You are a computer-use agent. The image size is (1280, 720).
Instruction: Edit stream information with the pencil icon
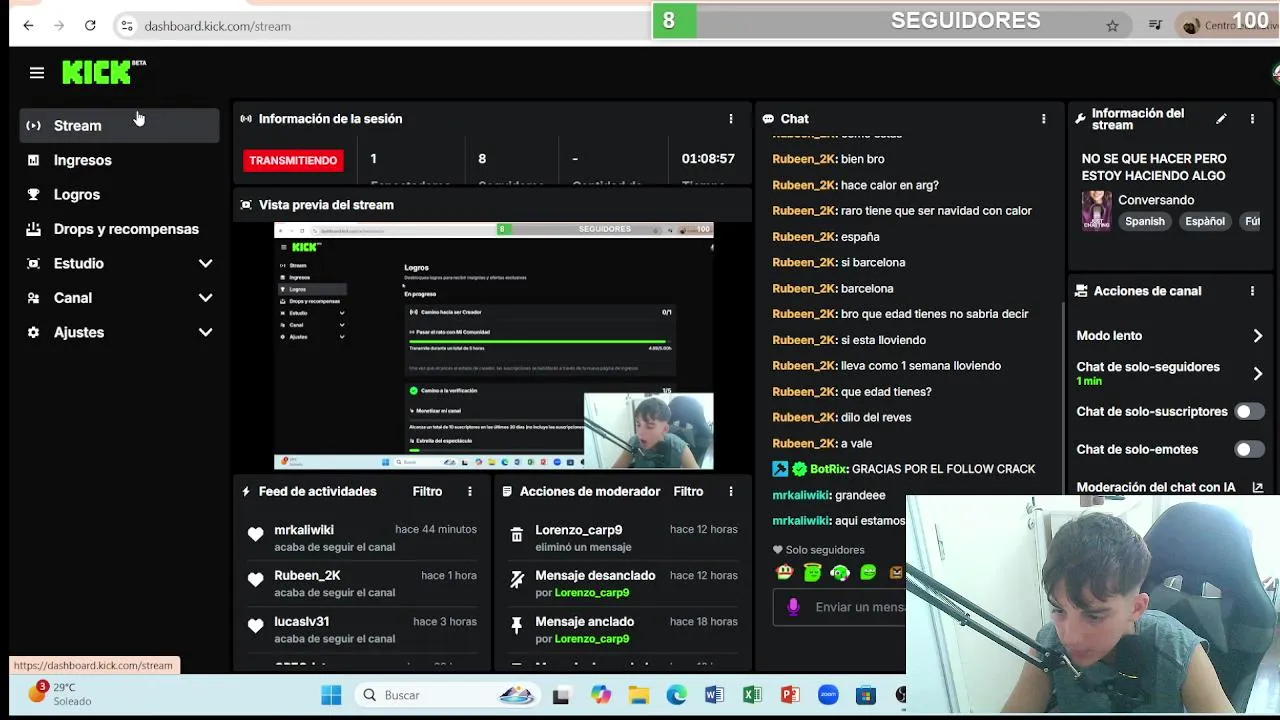1221,119
